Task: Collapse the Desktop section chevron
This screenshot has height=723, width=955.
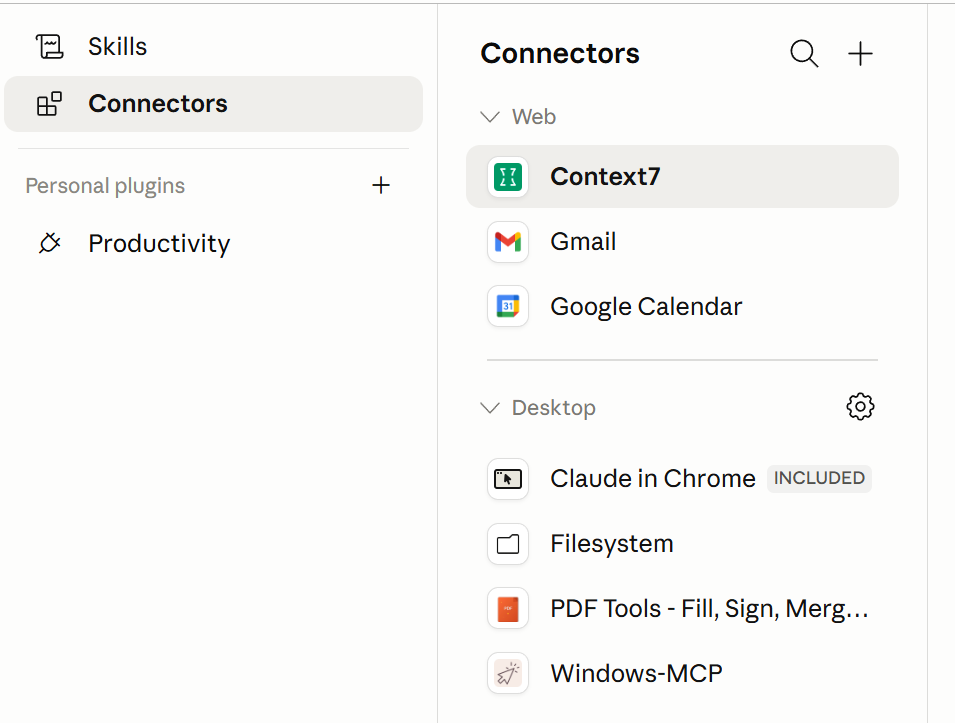Action: click(490, 407)
